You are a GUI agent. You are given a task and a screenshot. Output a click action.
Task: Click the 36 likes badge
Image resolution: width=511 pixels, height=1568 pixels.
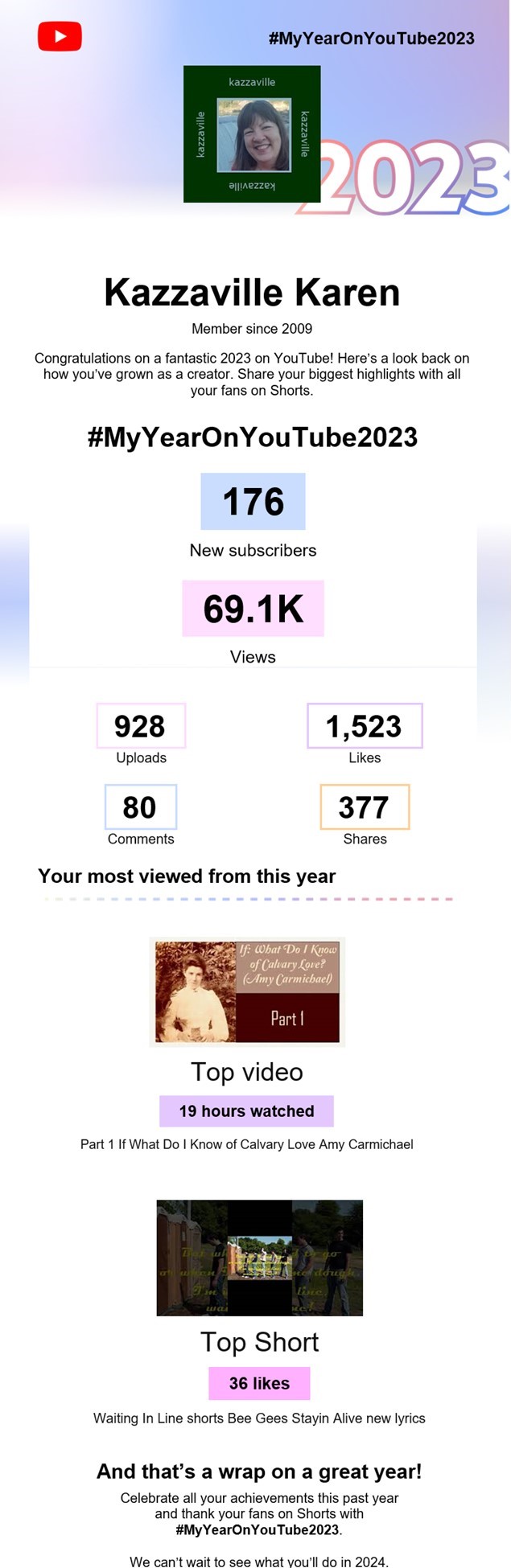259,1383
